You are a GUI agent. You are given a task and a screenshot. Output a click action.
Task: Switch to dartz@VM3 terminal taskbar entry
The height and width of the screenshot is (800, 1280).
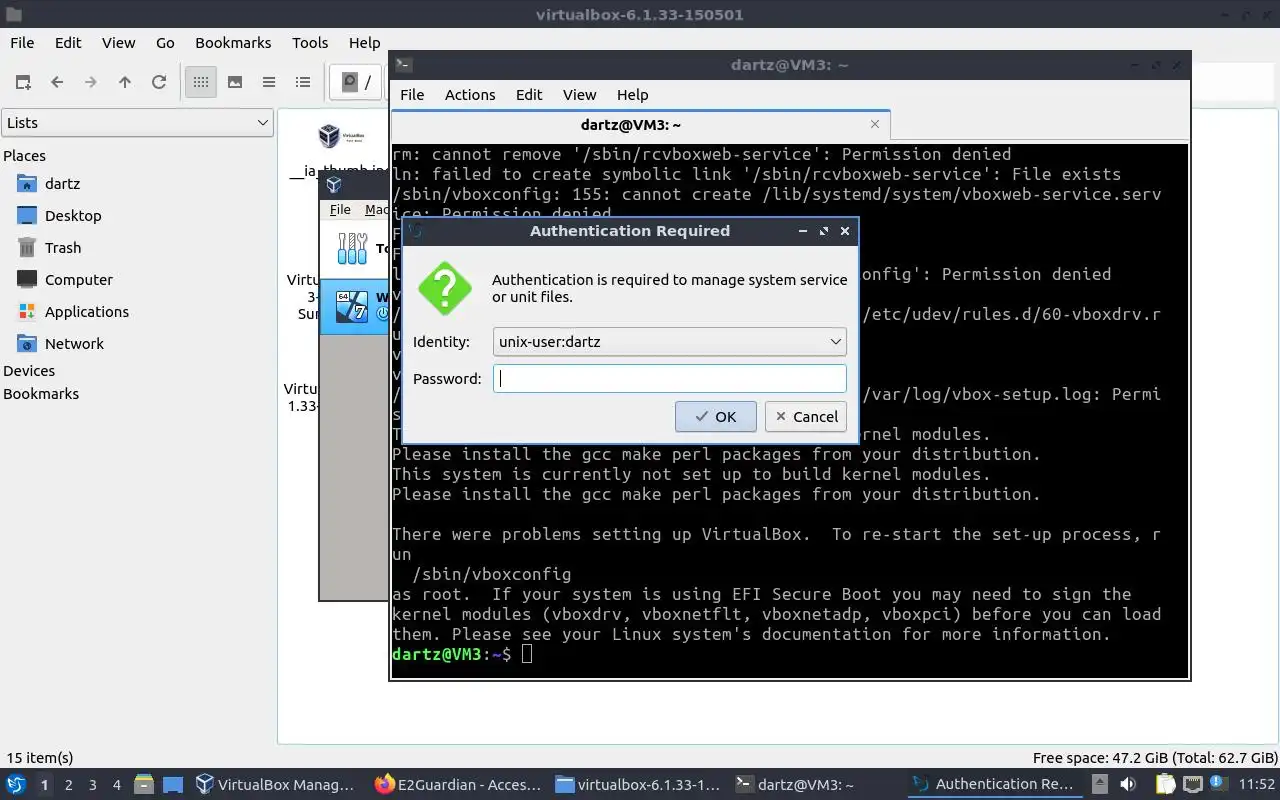click(x=816, y=785)
